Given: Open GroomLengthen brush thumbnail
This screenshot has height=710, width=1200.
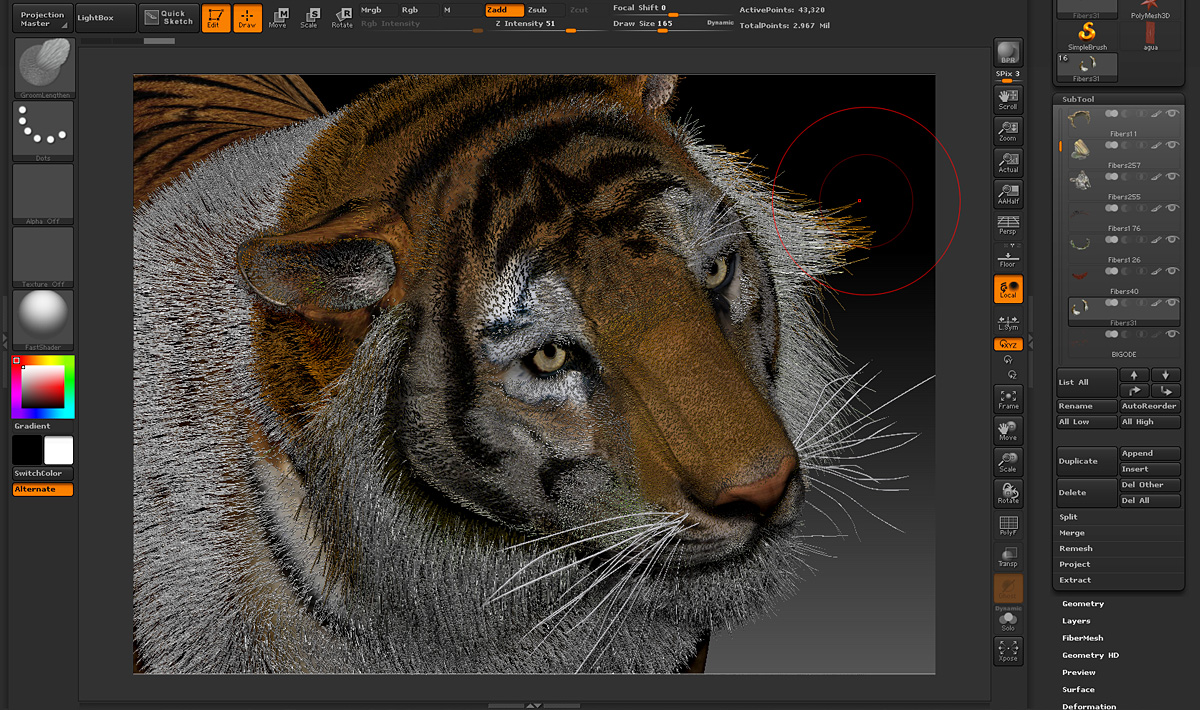Looking at the screenshot, I should [43, 68].
